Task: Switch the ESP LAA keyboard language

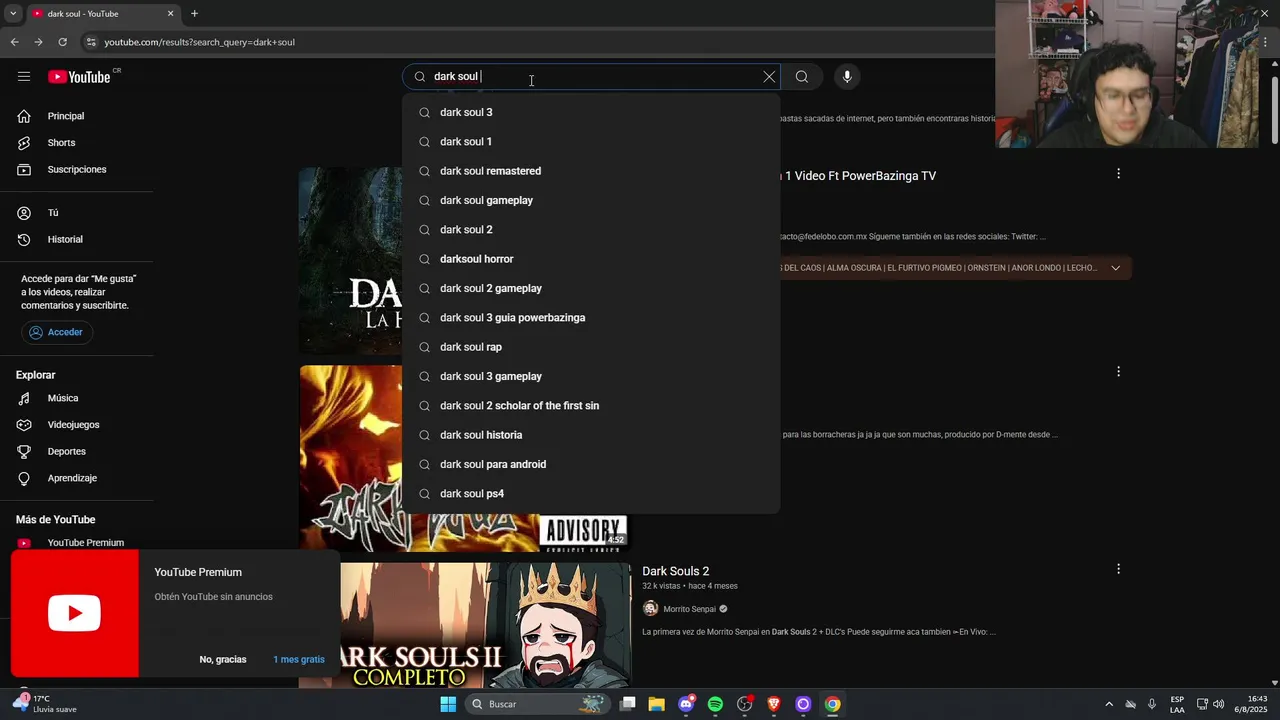Action: [1177, 704]
